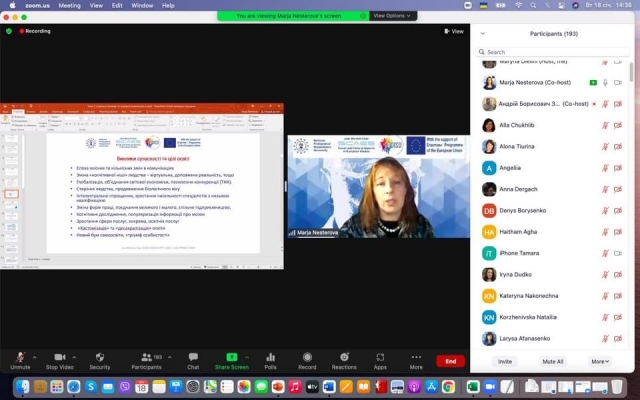The image size is (640, 400).
Task: Click the Record circle icon
Action: click(x=307, y=357)
